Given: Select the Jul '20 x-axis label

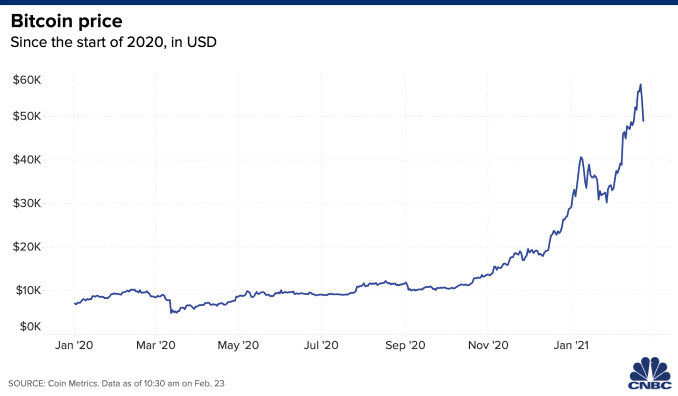Looking at the screenshot, I should (x=321, y=345).
